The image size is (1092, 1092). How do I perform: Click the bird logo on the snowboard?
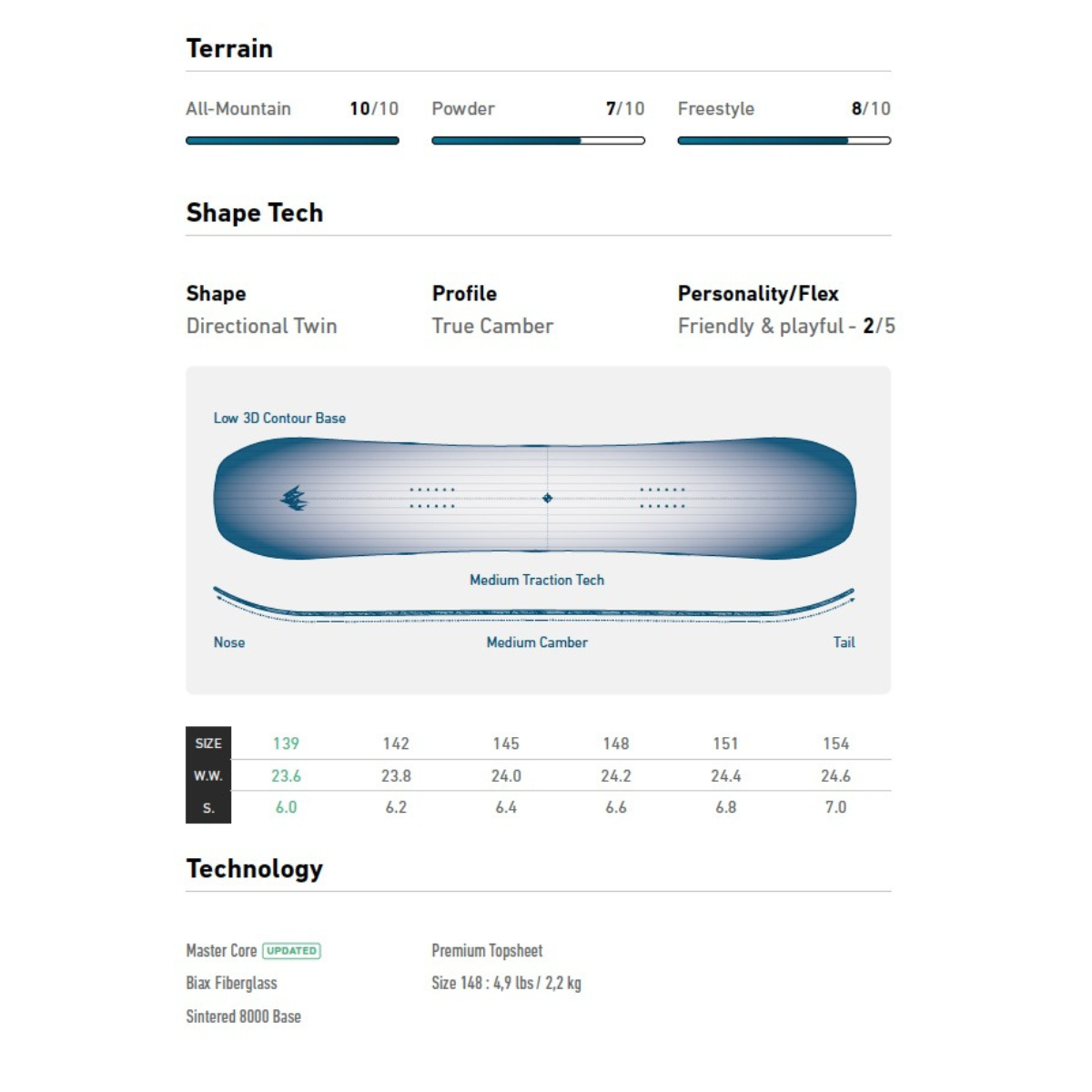[293, 498]
